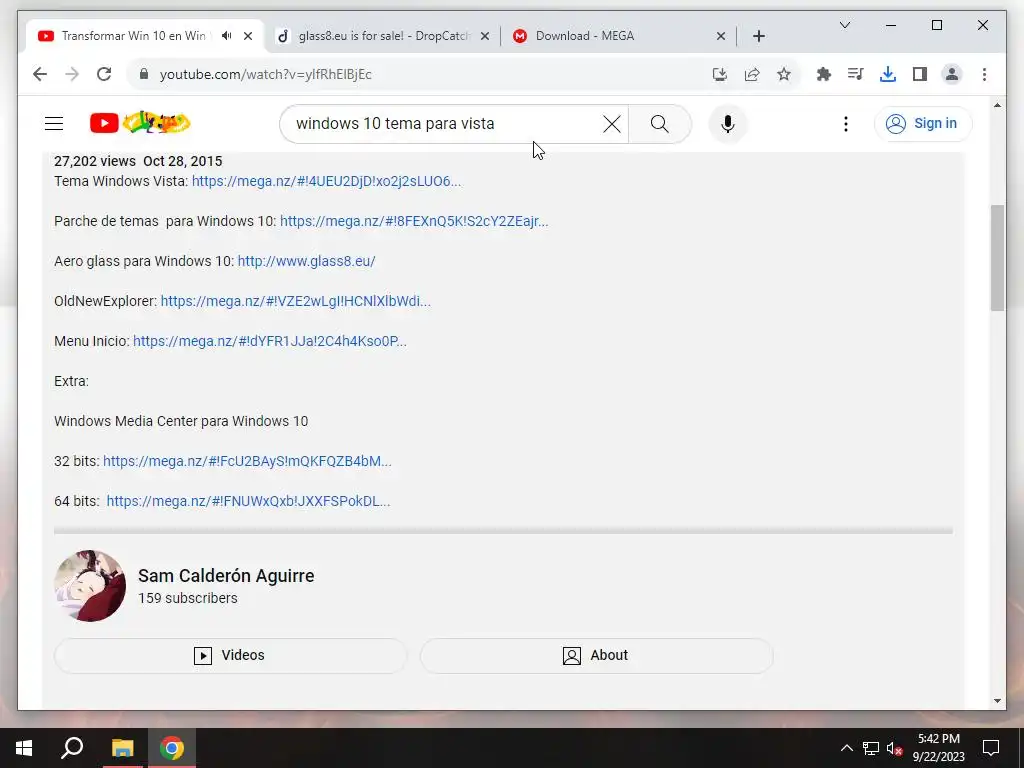Toggle the Chrome side panel
1024x768 pixels.
(920, 74)
